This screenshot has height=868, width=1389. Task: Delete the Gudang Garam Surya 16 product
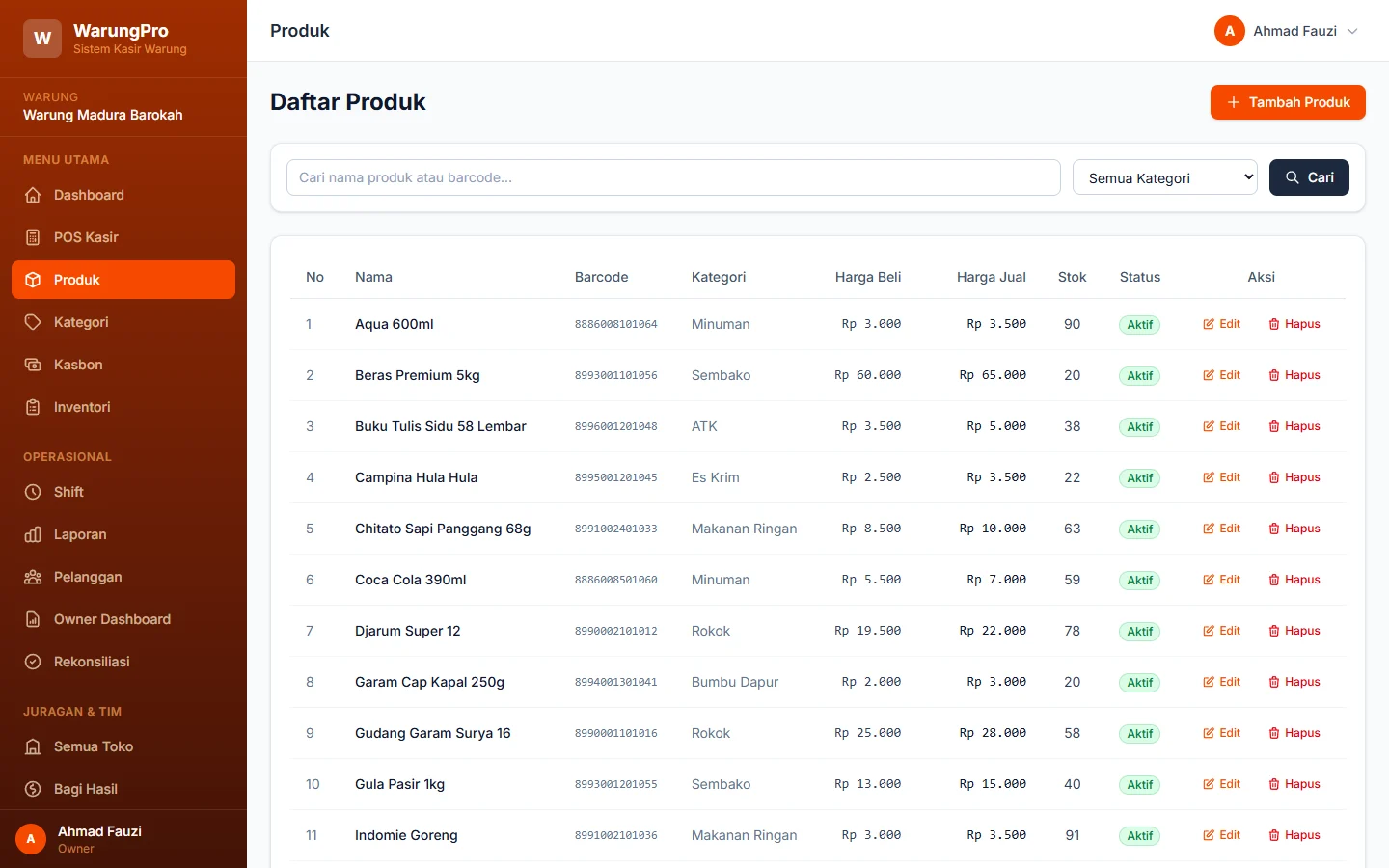tap(1294, 733)
